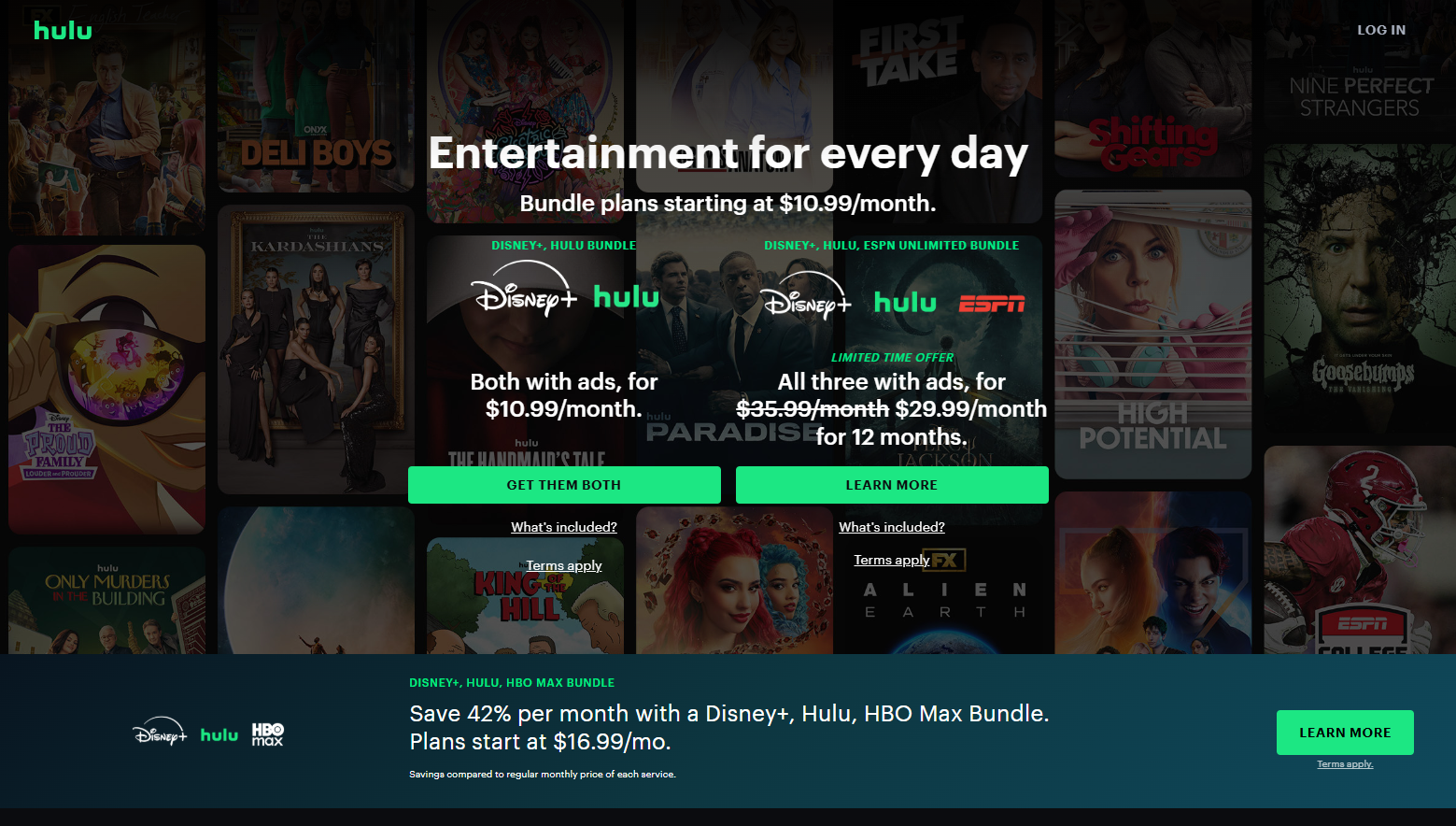Click the Hulu logo in the header
This screenshot has height=826, width=1456.
[x=63, y=30]
